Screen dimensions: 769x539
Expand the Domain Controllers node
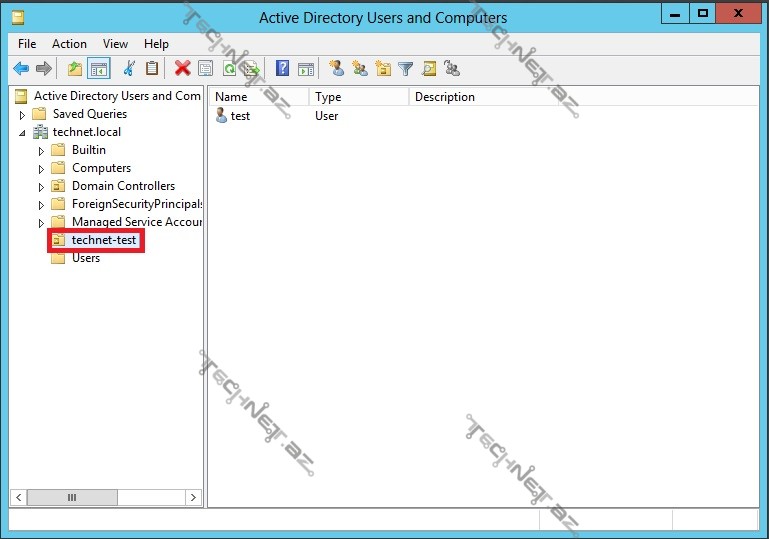42,187
